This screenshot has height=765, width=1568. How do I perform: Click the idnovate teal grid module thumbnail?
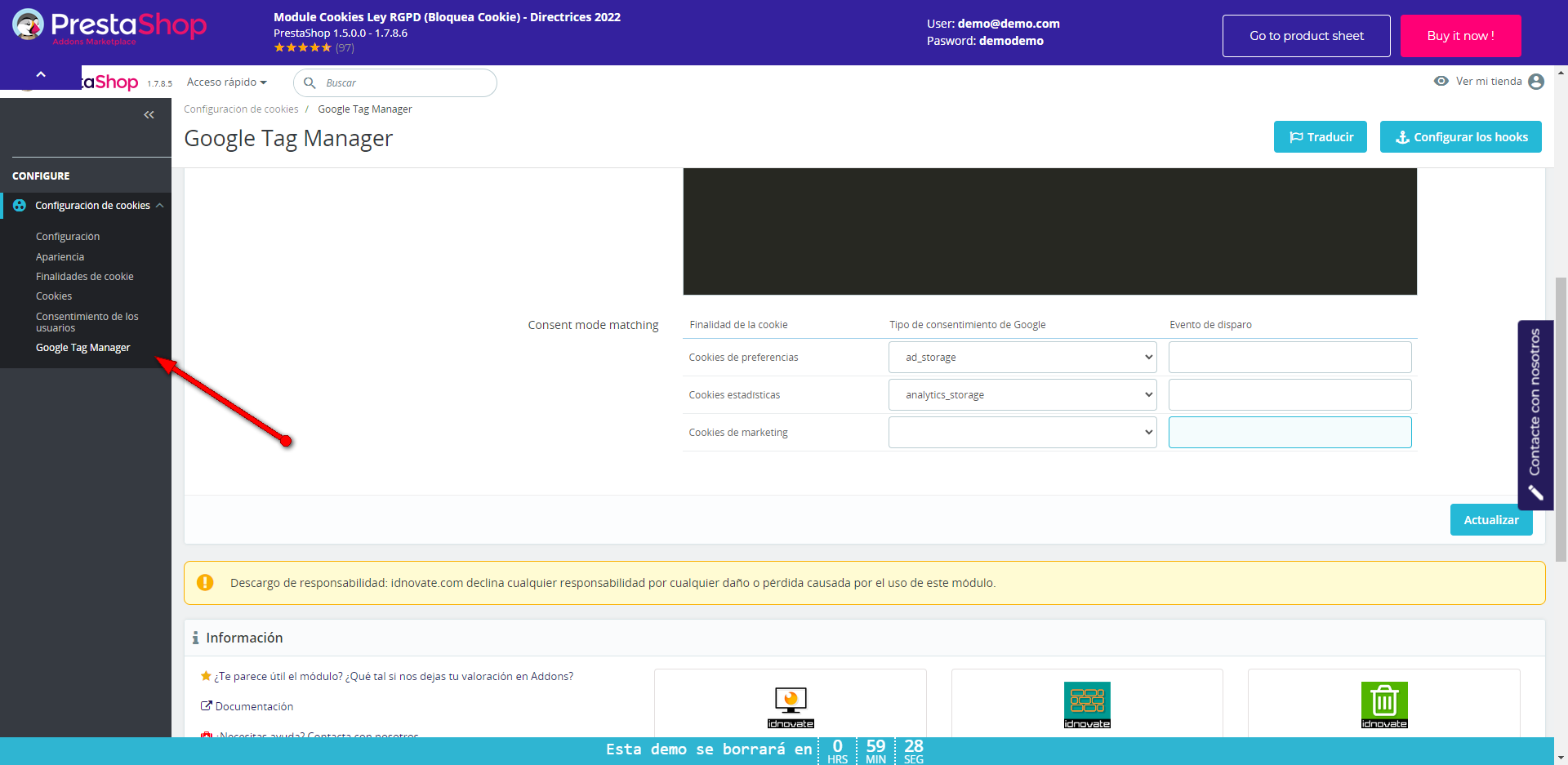point(1087,705)
